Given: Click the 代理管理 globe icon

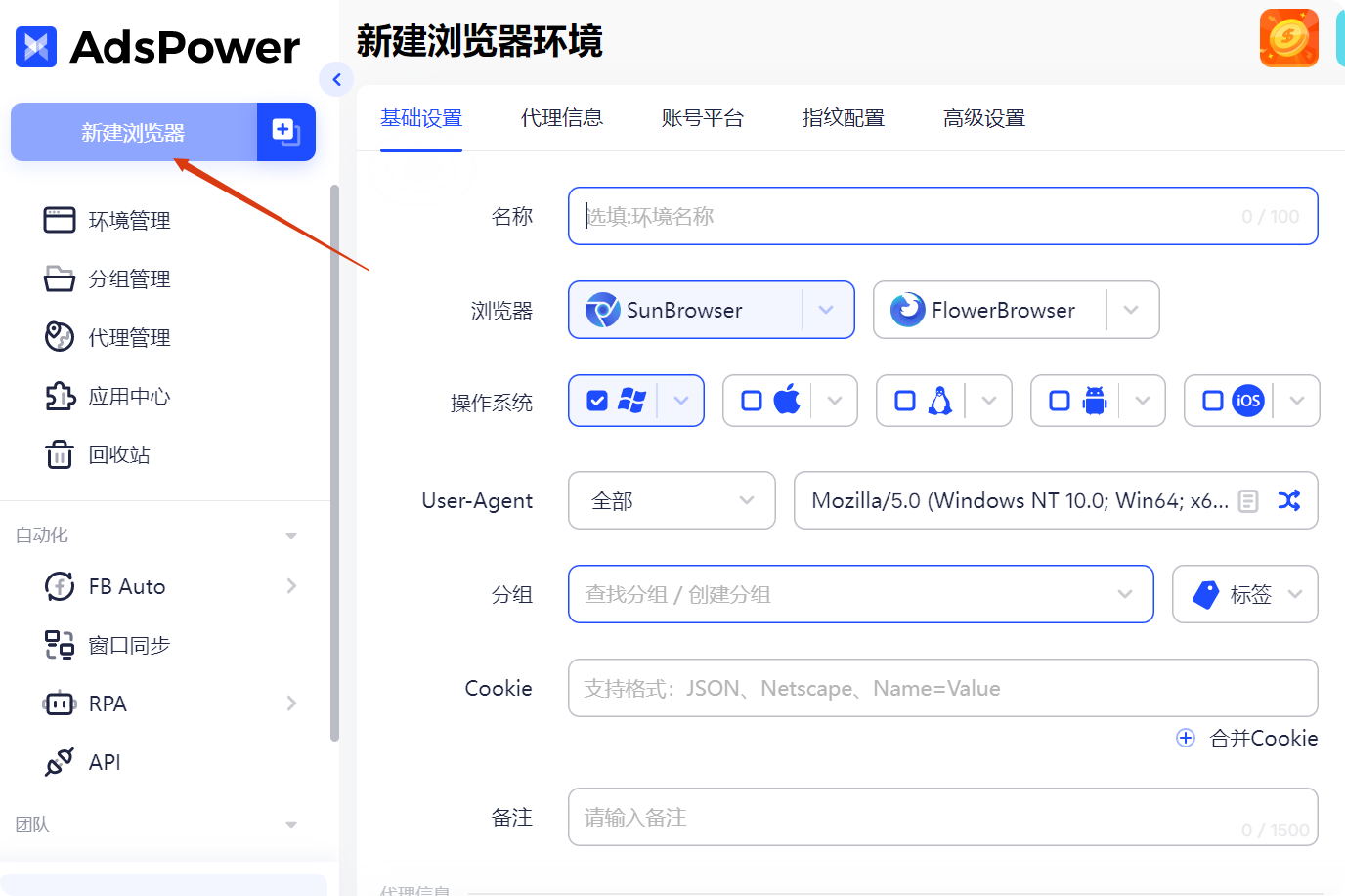Looking at the screenshot, I should click(x=60, y=336).
